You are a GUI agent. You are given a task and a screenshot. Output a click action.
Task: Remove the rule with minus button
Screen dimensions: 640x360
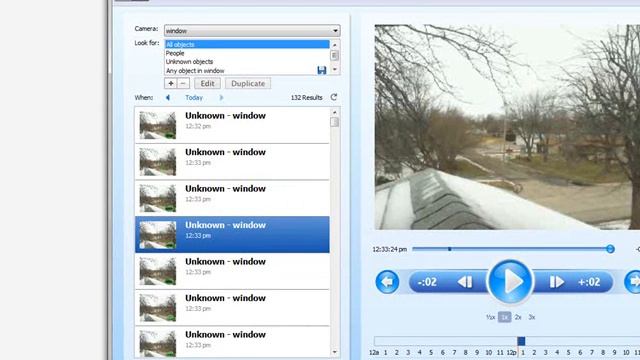click(183, 83)
